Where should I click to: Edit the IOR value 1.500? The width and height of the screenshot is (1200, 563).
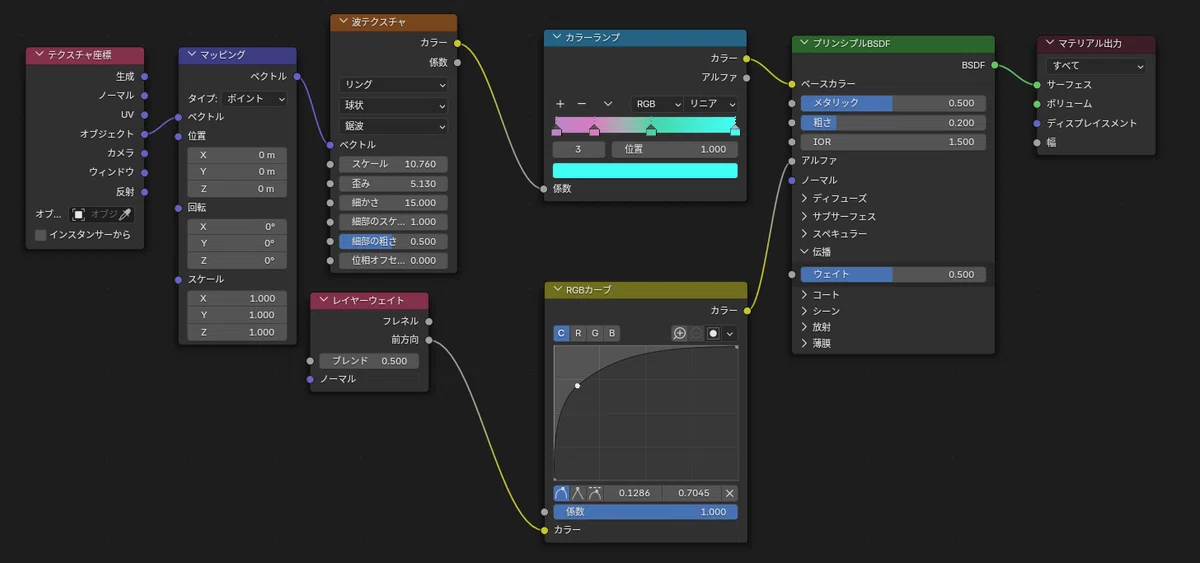point(893,142)
